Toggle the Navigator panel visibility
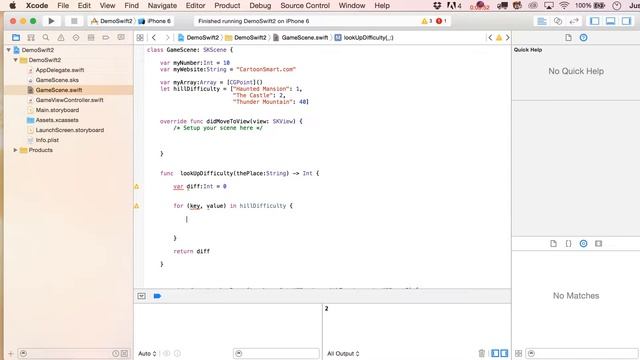 pyautogui.click(x=595, y=21)
